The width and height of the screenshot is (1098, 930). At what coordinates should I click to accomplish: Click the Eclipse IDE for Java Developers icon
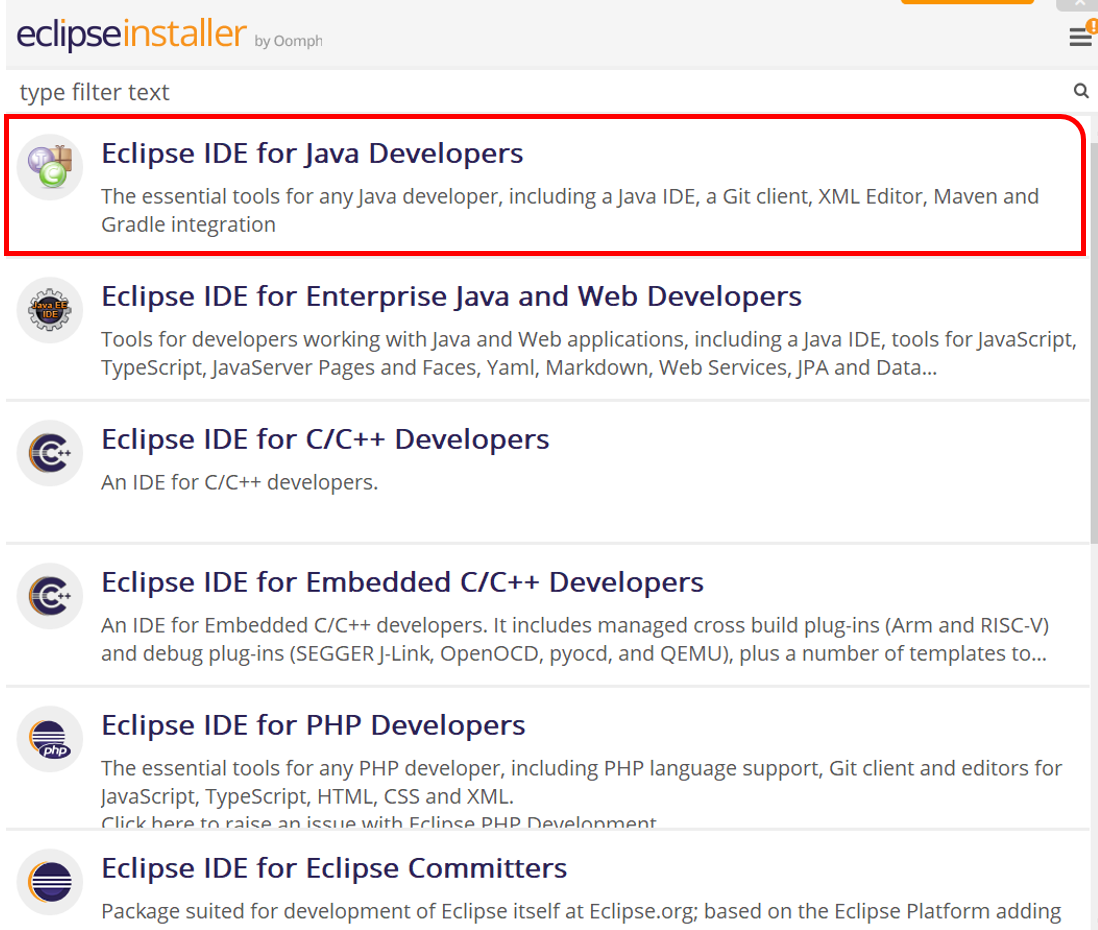point(50,167)
